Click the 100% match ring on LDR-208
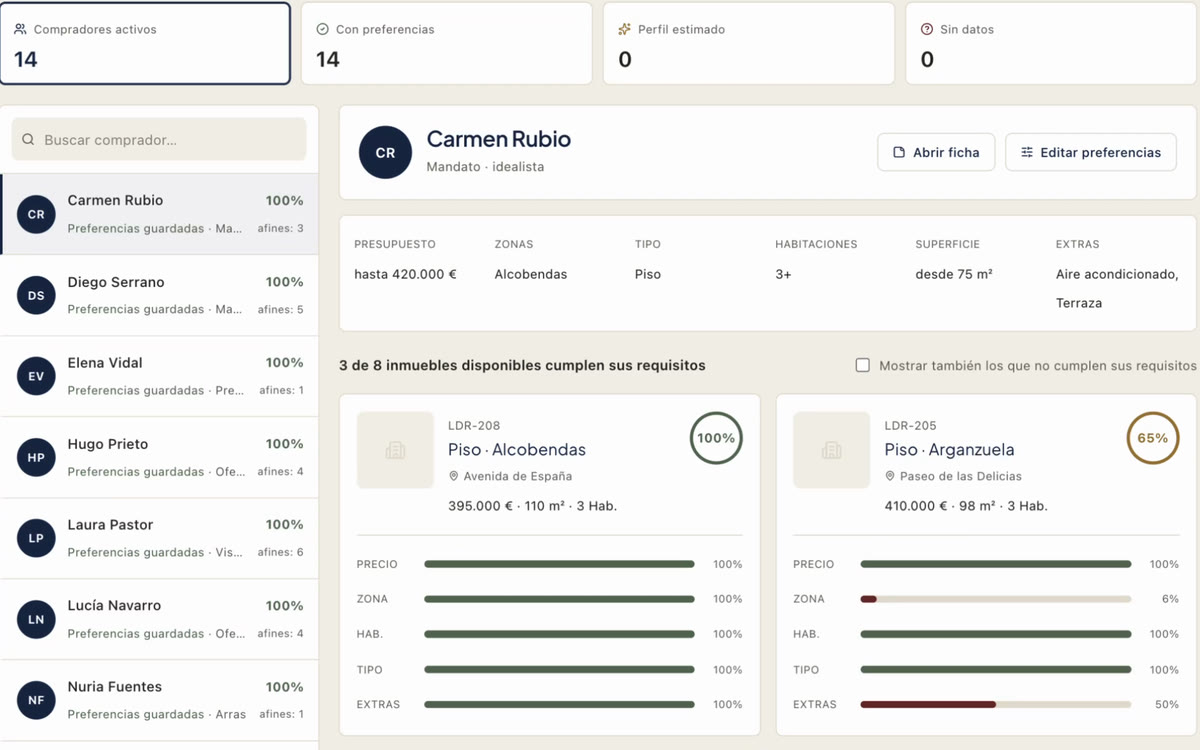 click(716, 438)
